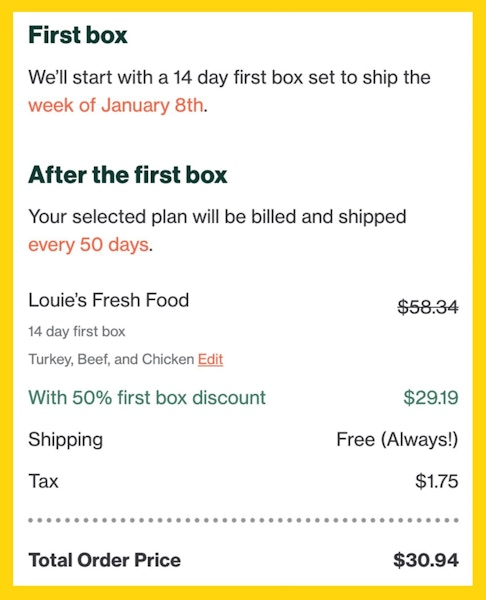Click the Louie's Fresh Food item name
This screenshot has height=600, width=486.
pyautogui.click(x=109, y=300)
